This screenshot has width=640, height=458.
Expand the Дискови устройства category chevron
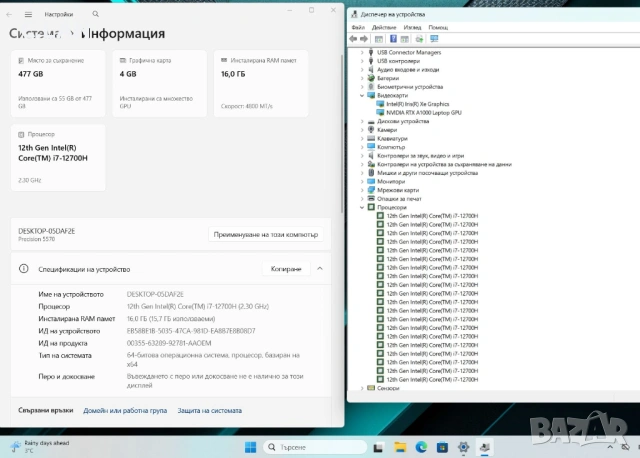(362, 121)
